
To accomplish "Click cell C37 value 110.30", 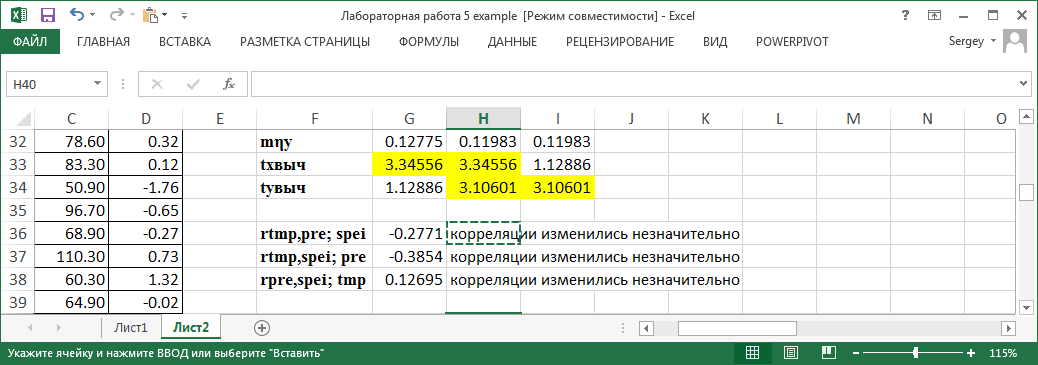I will pyautogui.click(x=71, y=257).
